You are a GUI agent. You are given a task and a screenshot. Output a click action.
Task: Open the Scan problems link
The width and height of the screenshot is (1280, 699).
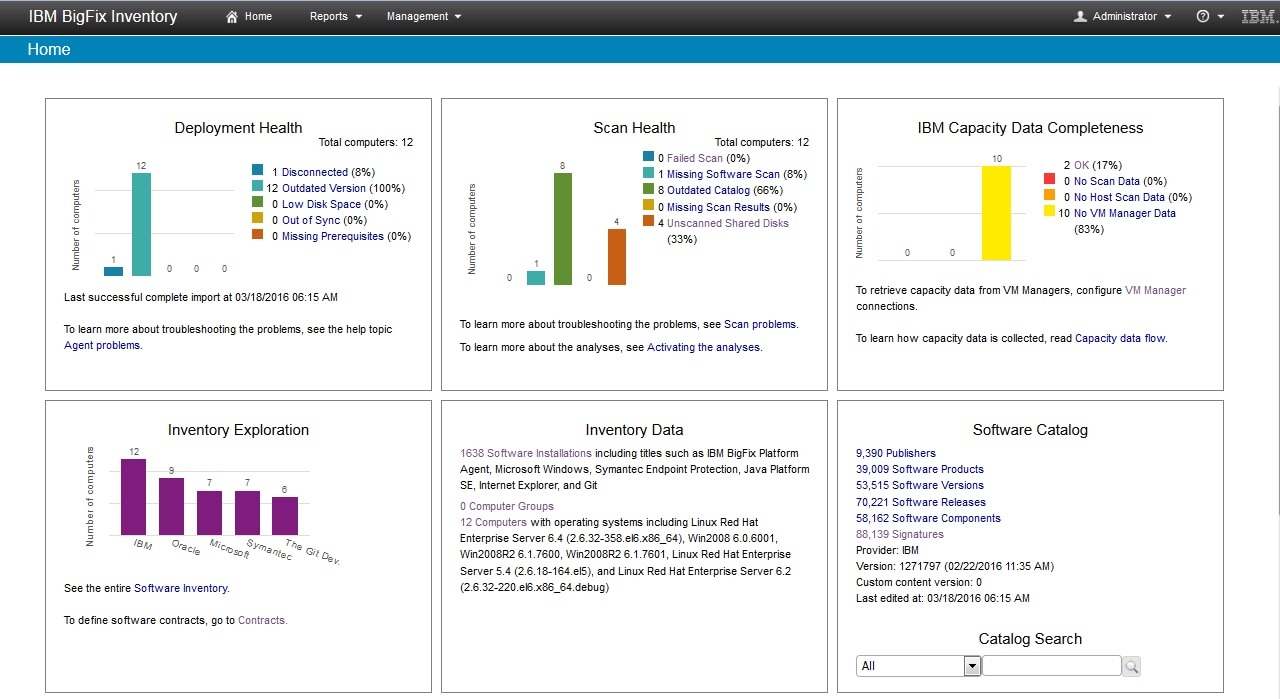point(760,324)
